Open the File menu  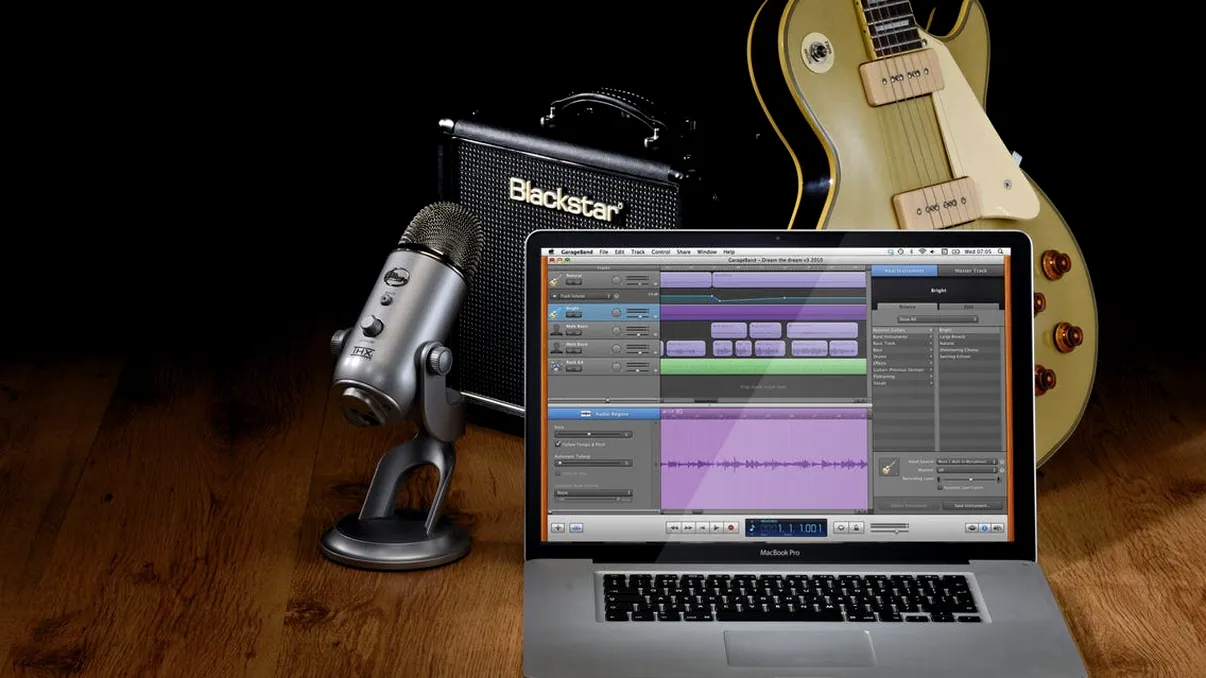click(x=604, y=252)
